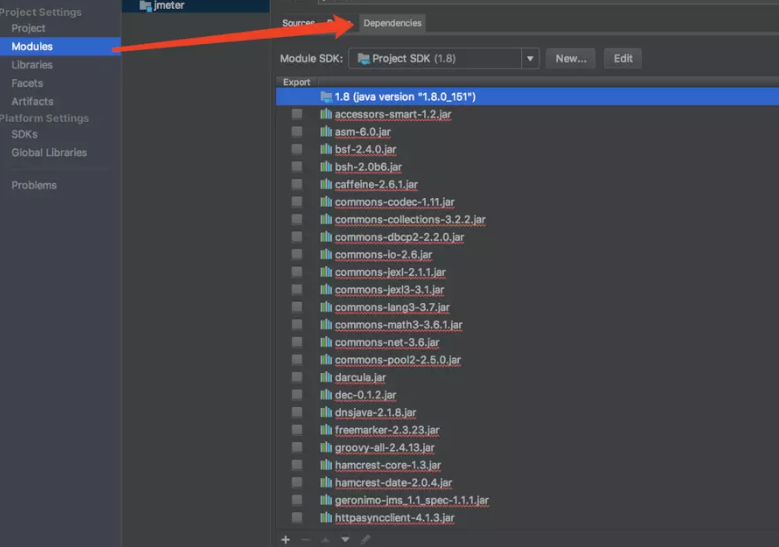Image resolution: width=779 pixels, height=547 pixels.
Task: Click library icon beside commons-pool2-2.5.0.jar
Action: coord(326,360)
